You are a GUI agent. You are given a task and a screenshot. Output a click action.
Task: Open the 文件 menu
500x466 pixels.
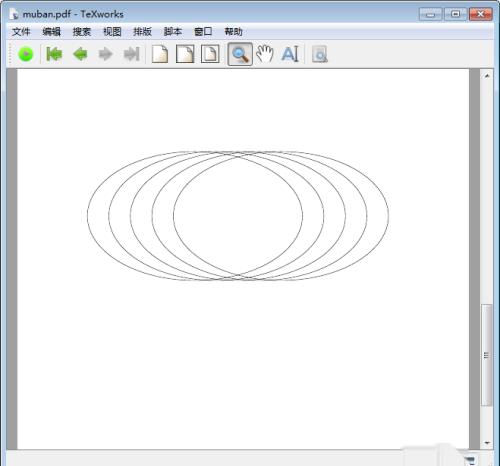click(21, 32)
